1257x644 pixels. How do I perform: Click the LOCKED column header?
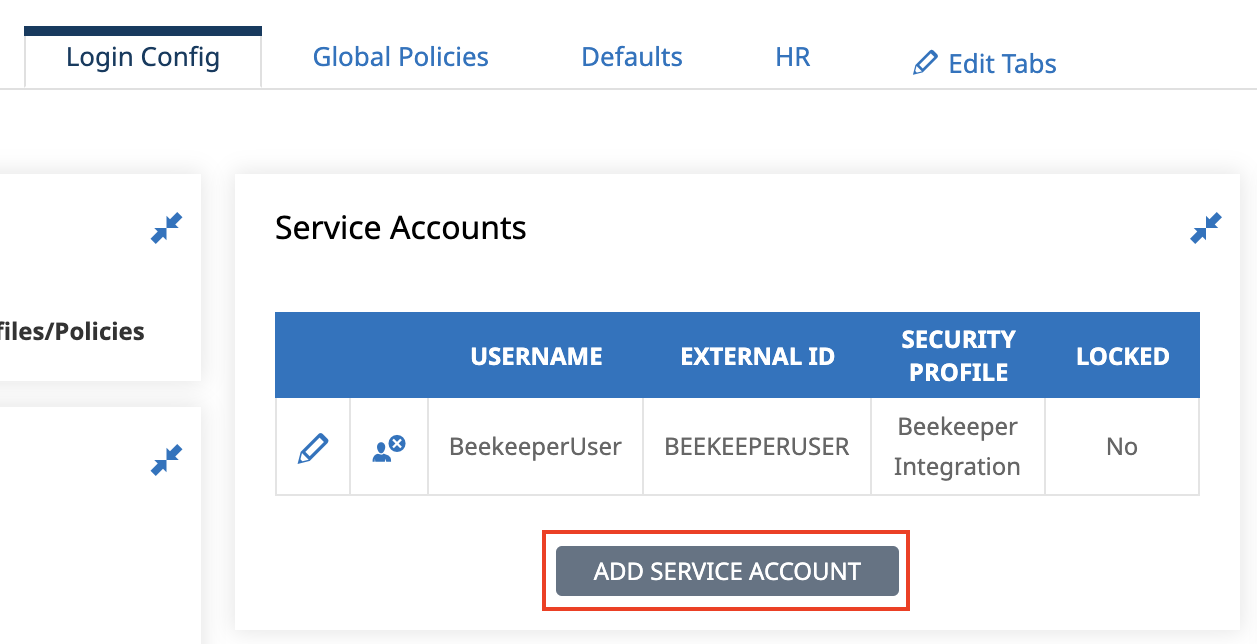click(1122, 355)
